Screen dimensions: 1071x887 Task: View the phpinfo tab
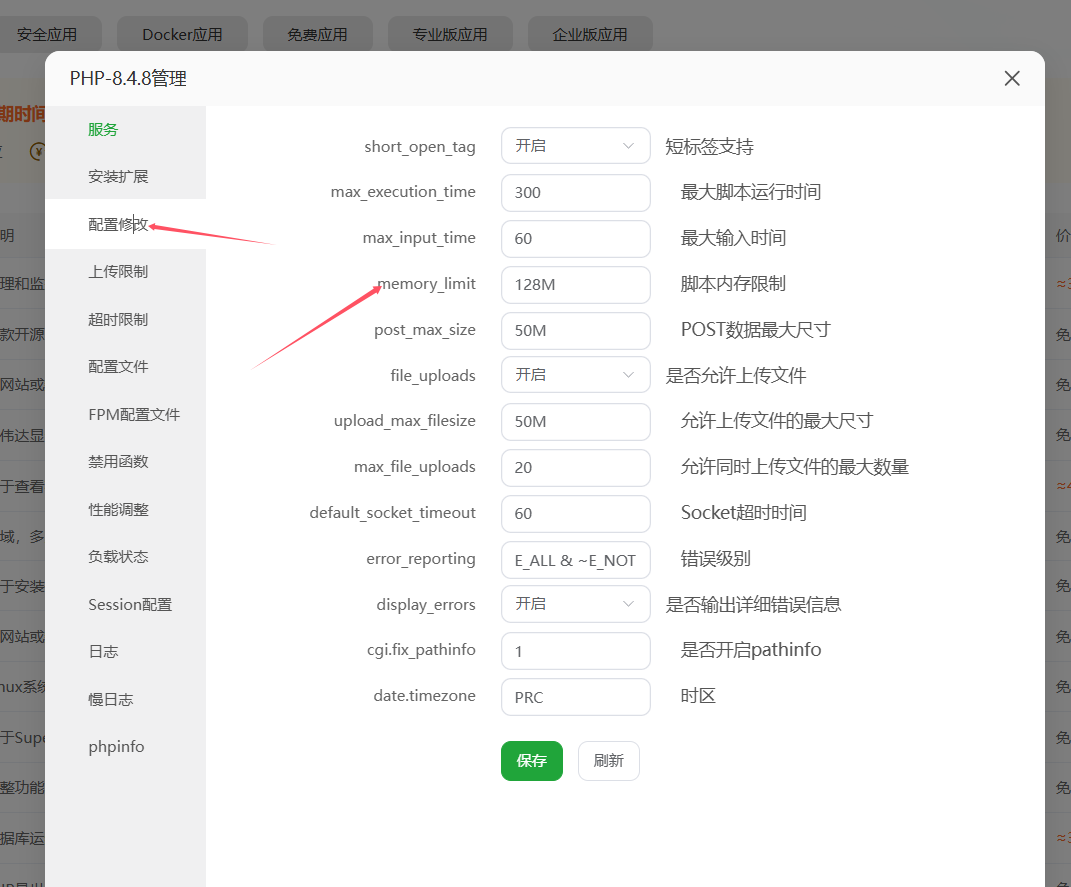116,747
